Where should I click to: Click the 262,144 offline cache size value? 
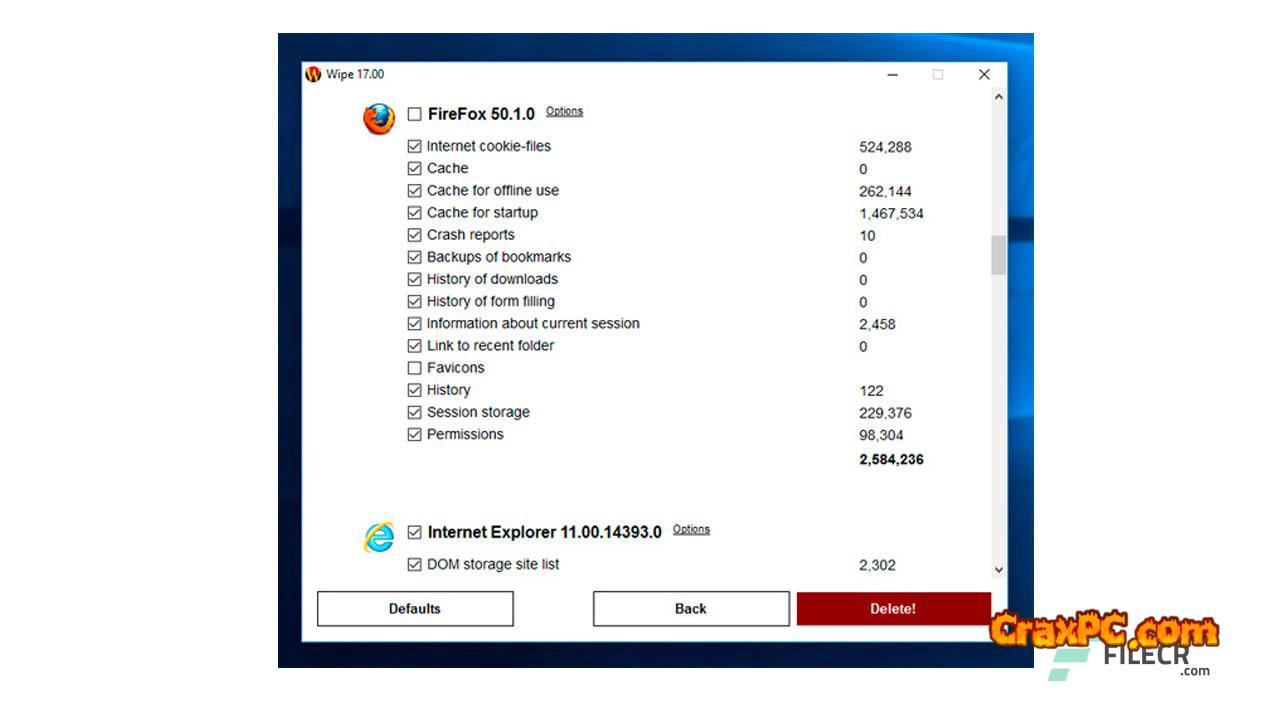point(885,191)
